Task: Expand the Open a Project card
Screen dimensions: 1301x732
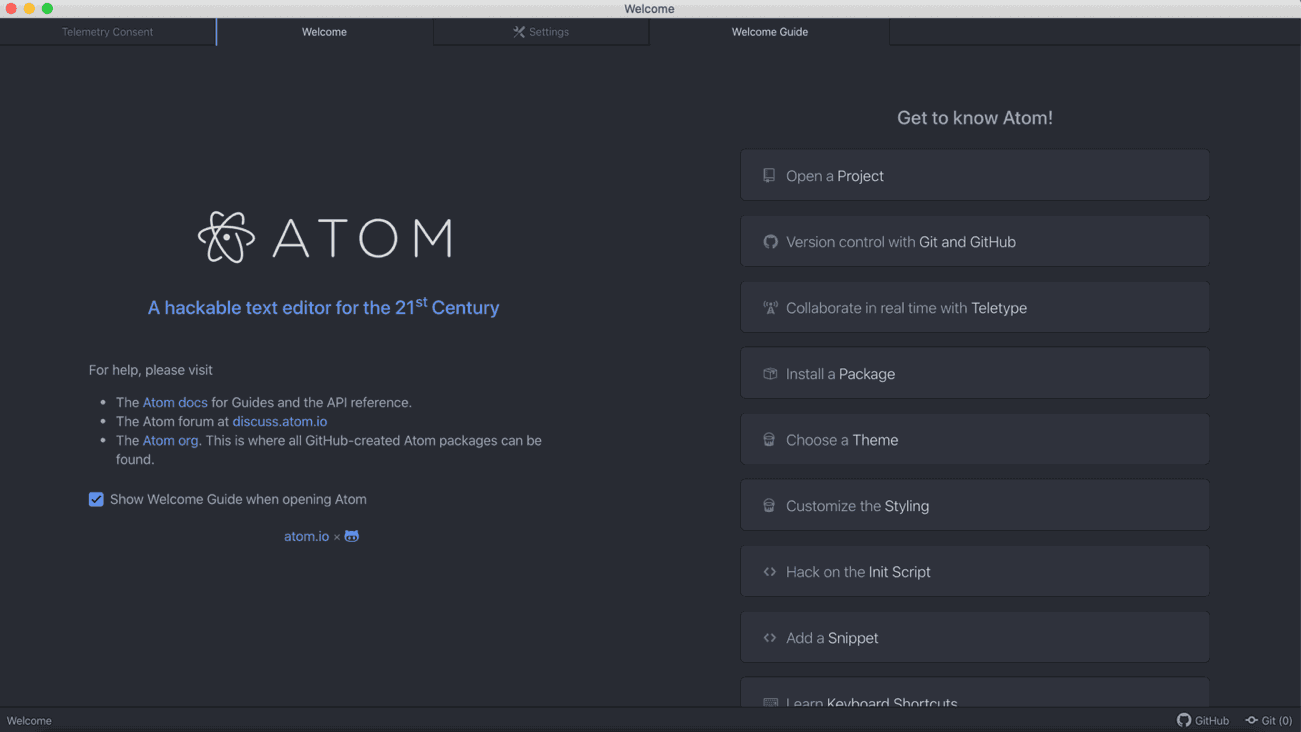Action: 975,175
